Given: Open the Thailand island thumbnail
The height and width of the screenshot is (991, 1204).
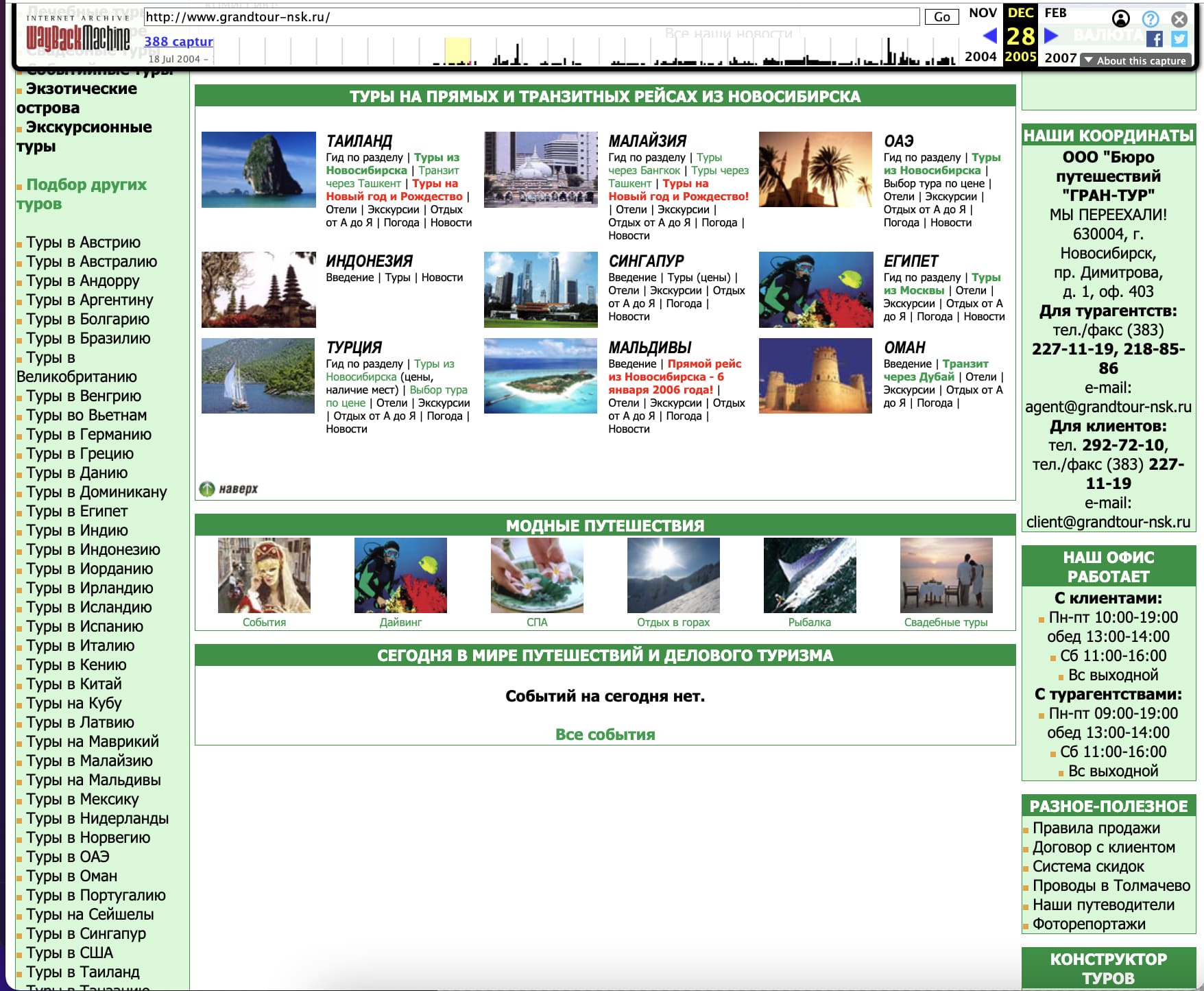Looking at the screenshot, I should [258, 169].
